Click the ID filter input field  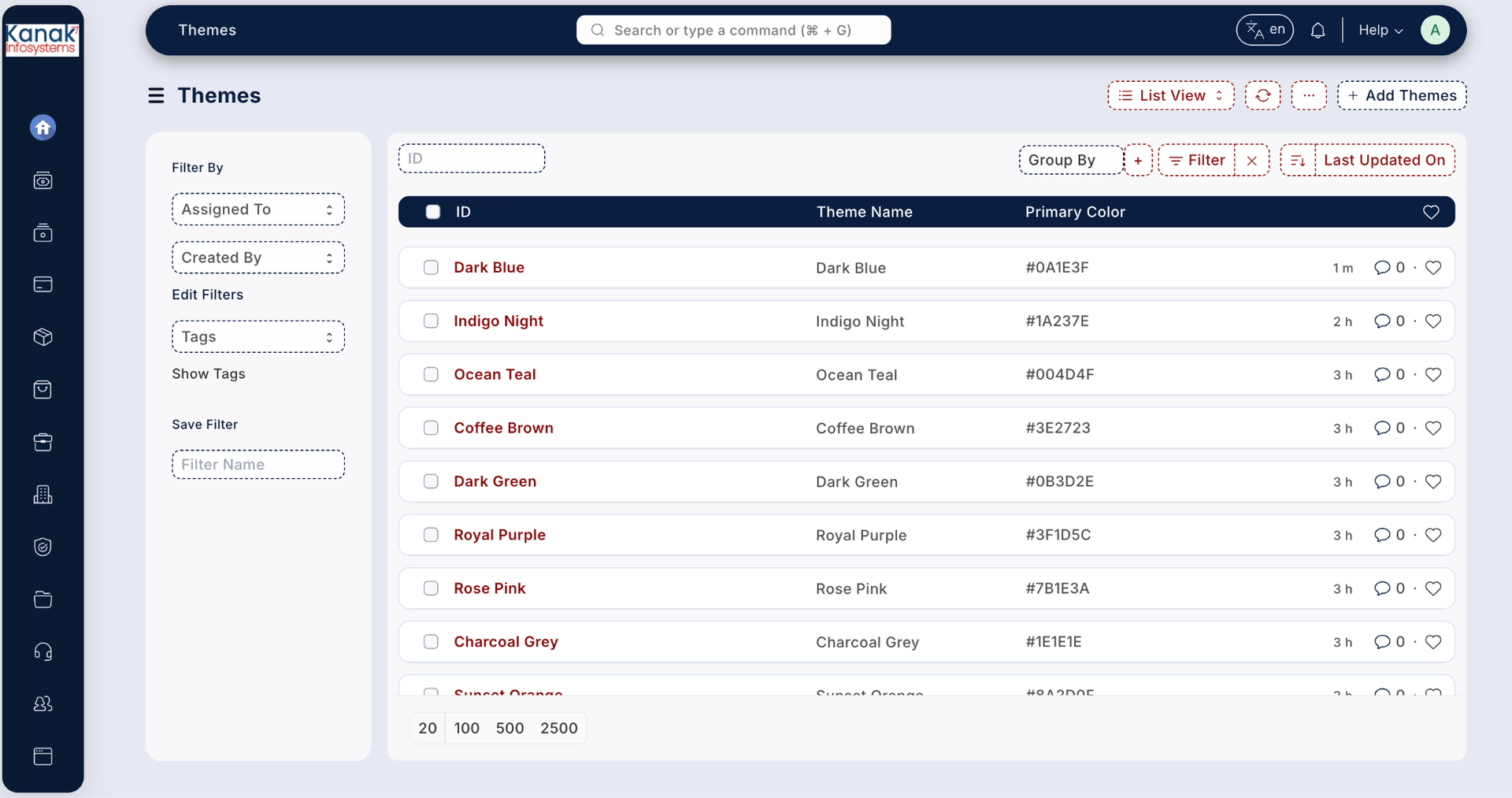pyautogui.click(x=472, y=158)
